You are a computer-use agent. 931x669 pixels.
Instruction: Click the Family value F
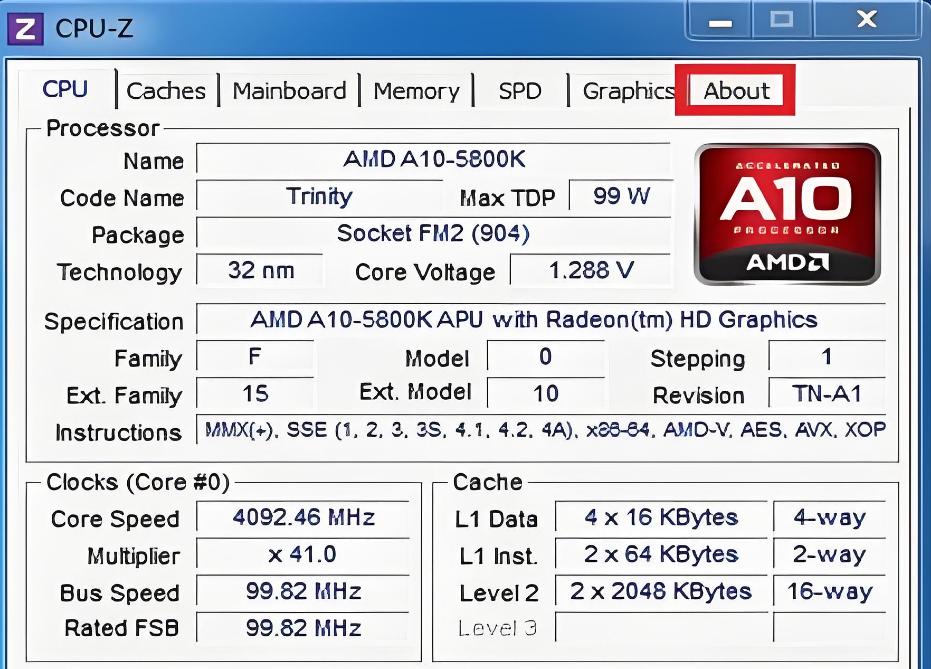point(255,356)
